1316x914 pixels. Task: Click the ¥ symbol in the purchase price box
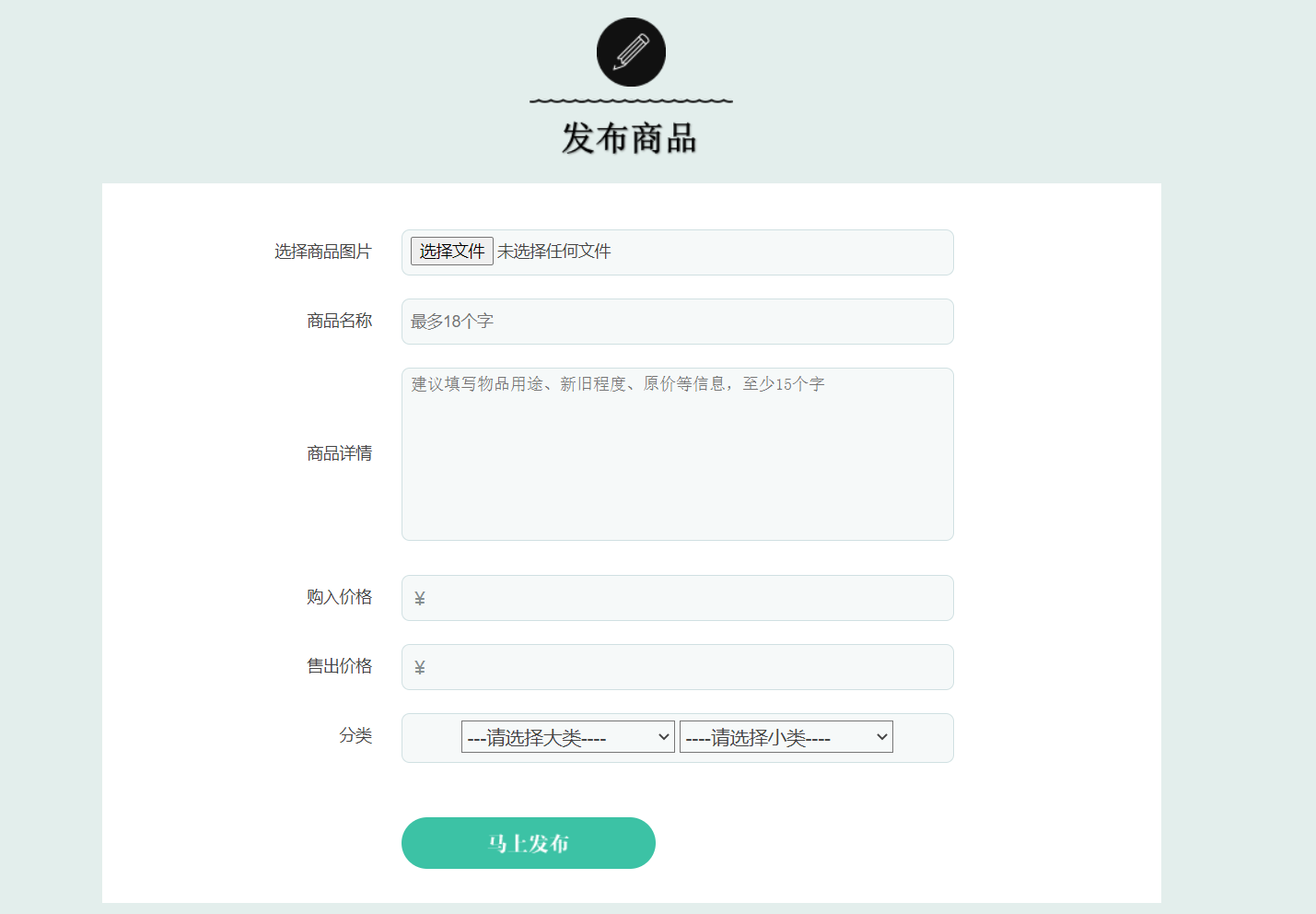coord(420,597)
